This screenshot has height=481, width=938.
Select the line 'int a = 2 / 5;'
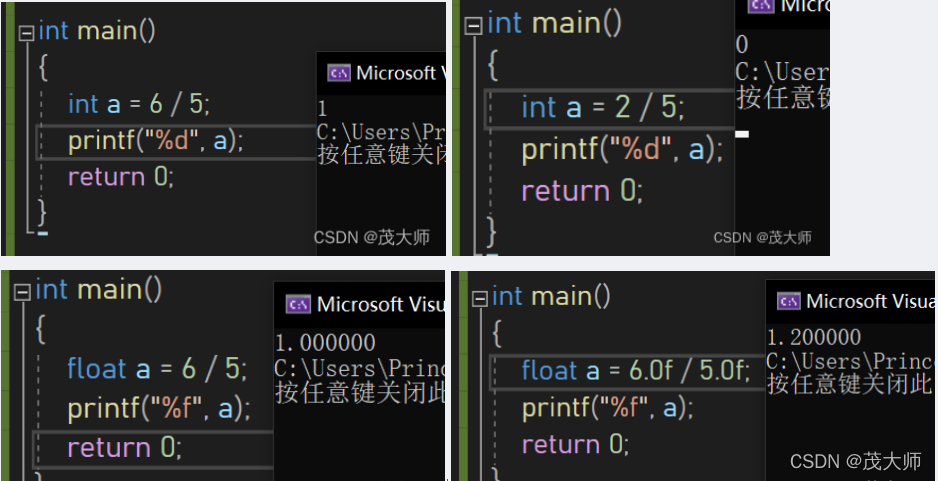pos(603,108)
